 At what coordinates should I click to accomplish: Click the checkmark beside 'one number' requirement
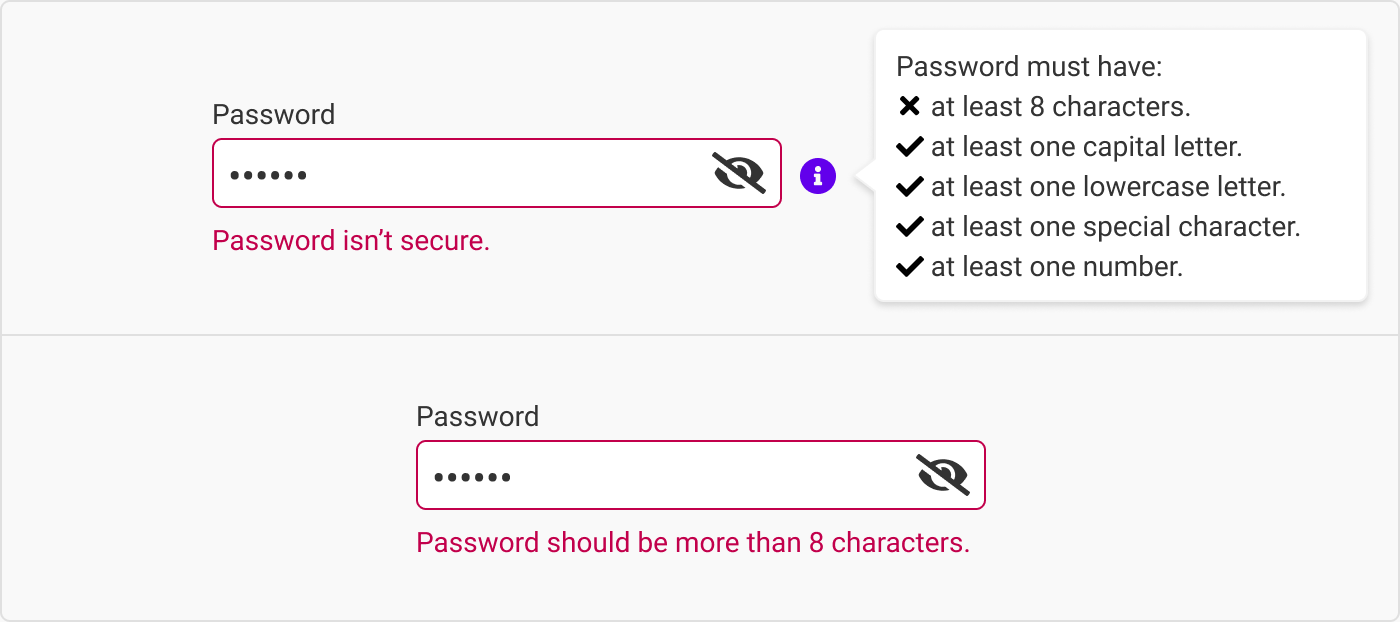coord(908,266)
